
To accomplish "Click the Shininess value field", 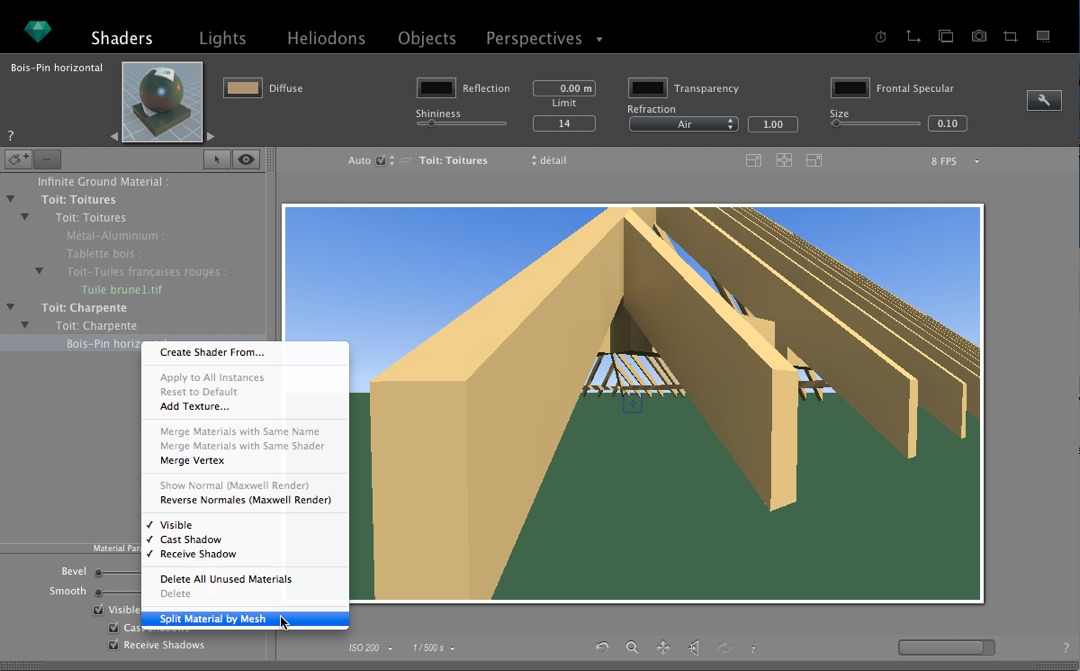I will pos(564,124).
